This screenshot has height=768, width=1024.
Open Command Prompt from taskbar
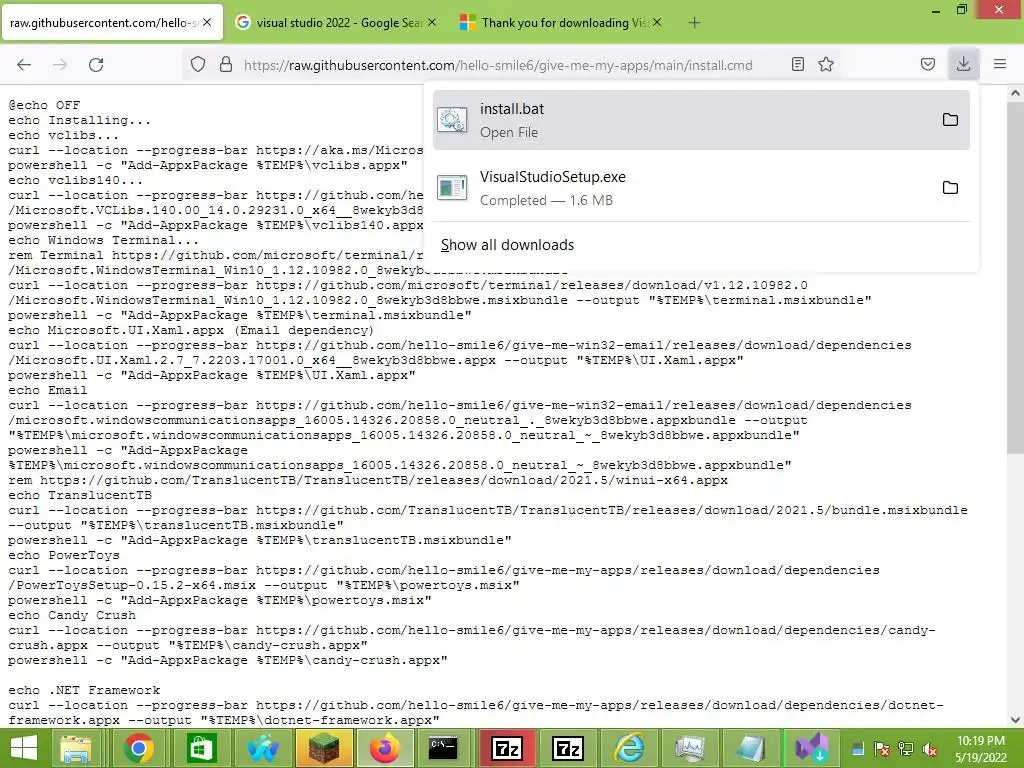[443, 748]
